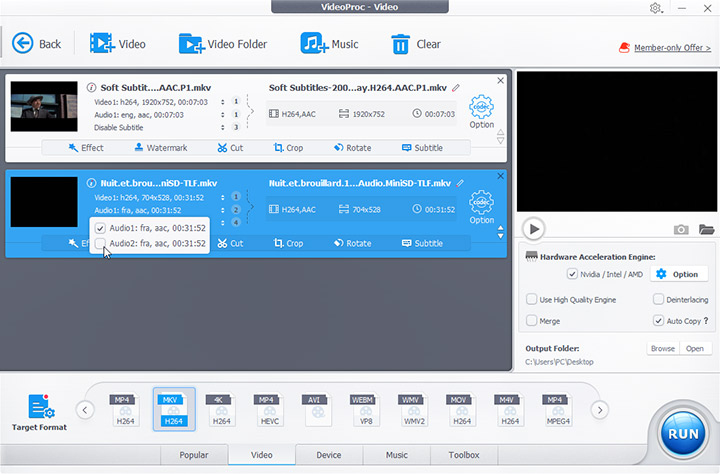Open settings gear in title bar
This screenshot has height=474, width=720.
tap(655, 8)
